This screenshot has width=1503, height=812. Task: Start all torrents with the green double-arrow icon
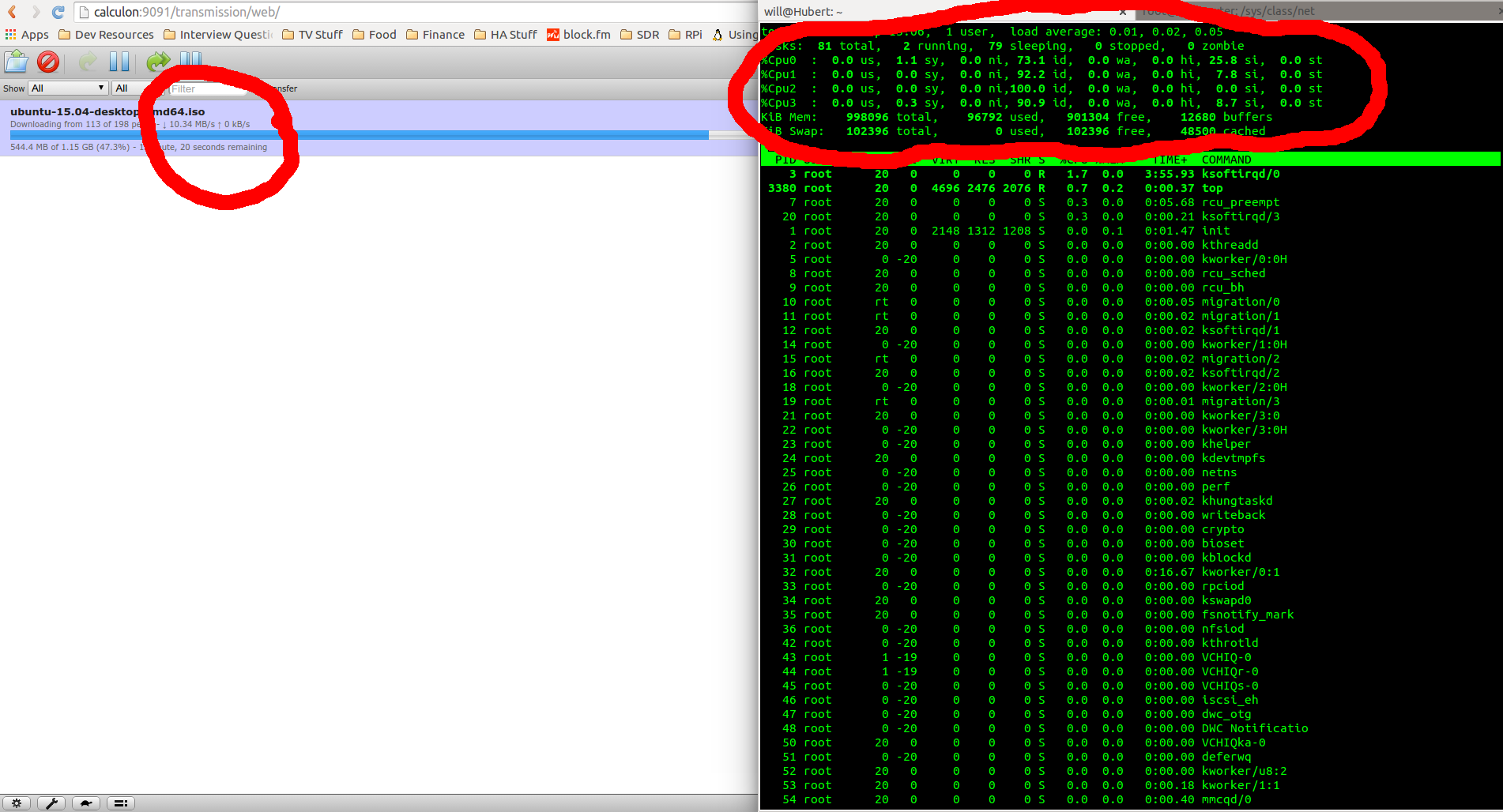point(158,62)
